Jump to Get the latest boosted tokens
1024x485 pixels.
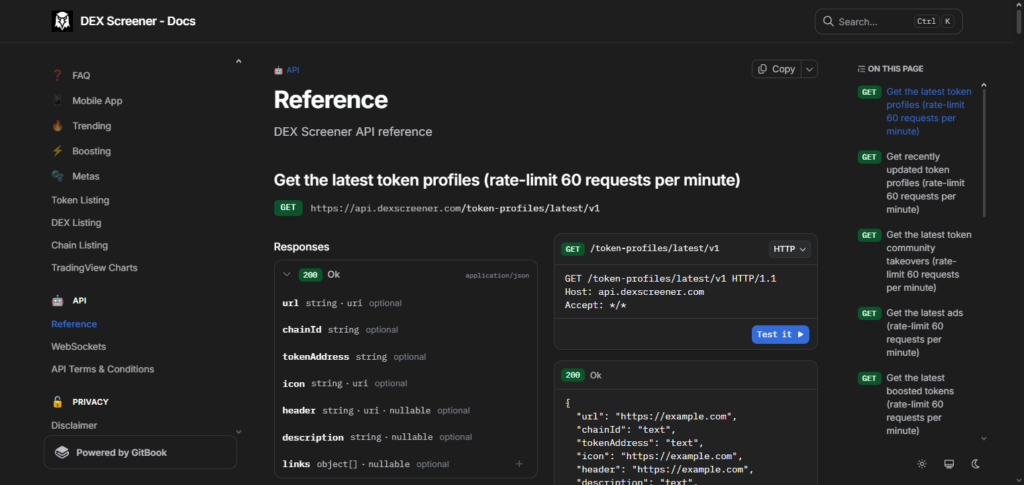coord(920,404)
